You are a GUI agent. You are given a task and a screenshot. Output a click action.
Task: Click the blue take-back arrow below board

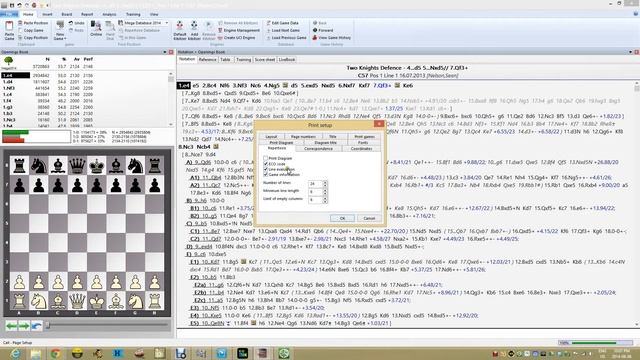coord(37,325)
